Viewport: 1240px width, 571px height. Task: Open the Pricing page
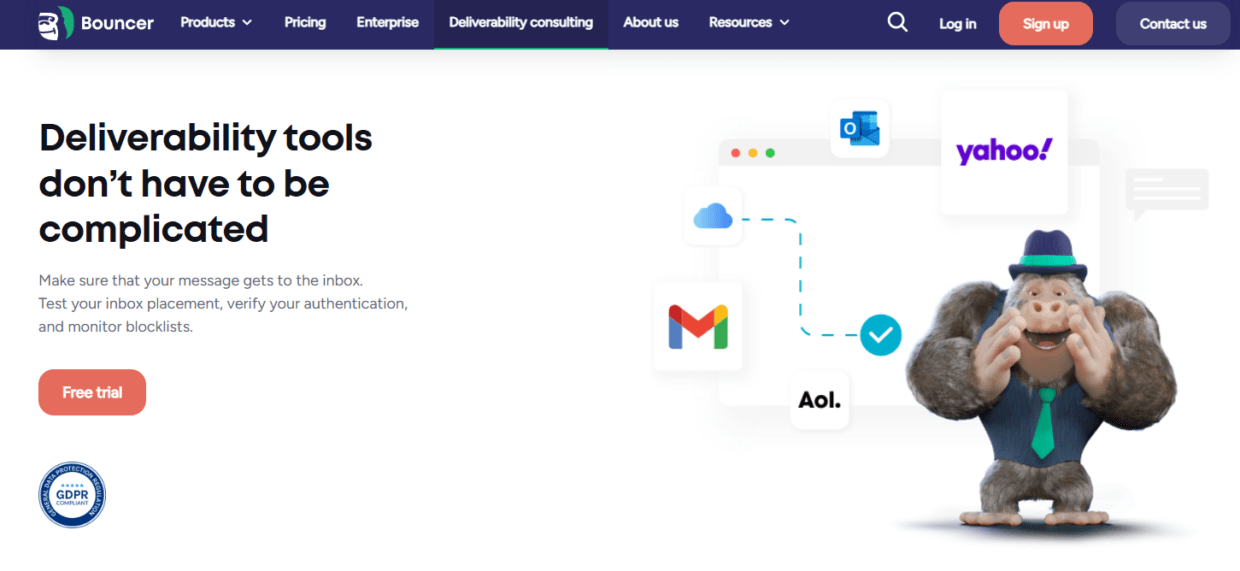pyautogui.click(x=305, y=22)
